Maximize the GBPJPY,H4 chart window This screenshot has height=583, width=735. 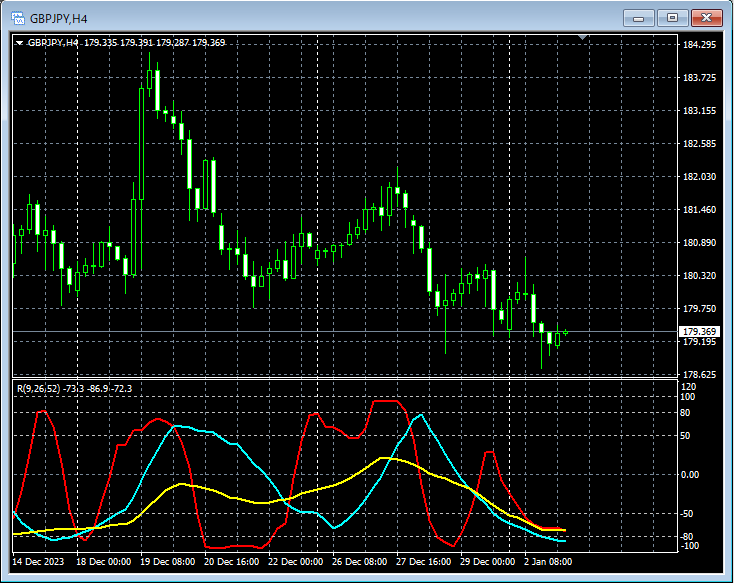click(672, 18)
